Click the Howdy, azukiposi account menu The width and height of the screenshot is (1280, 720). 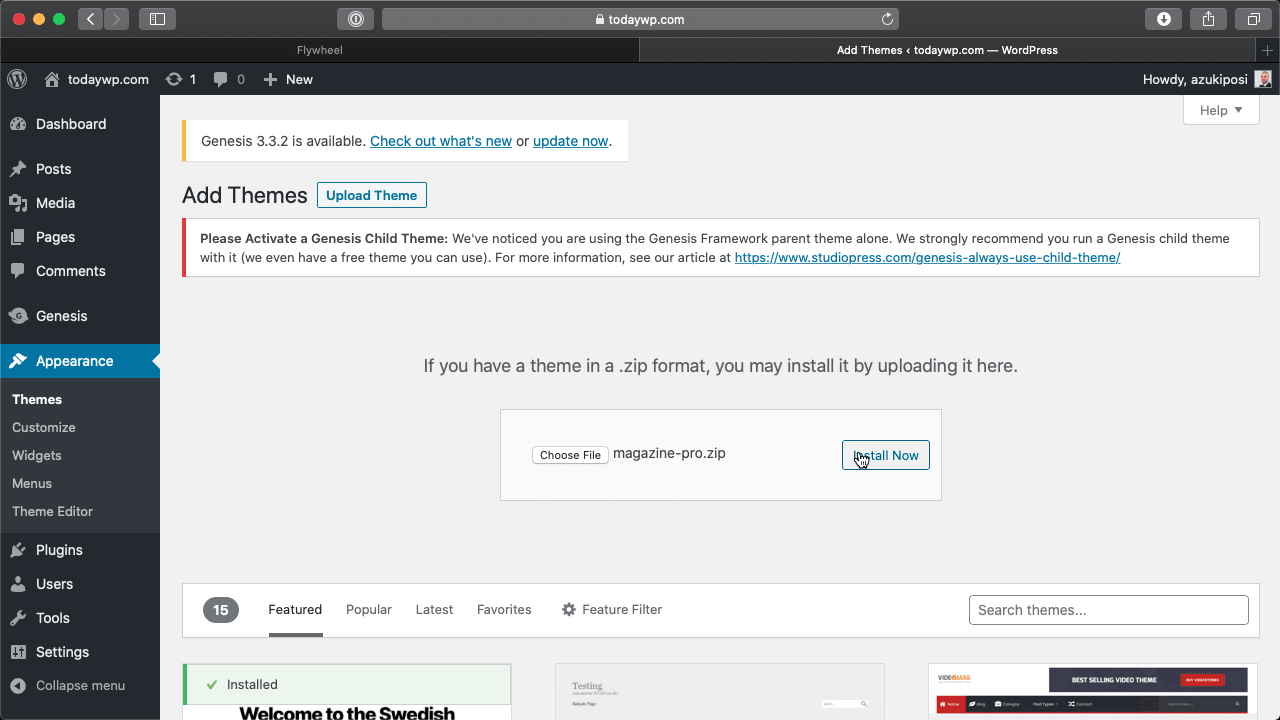coord(1207,79)
